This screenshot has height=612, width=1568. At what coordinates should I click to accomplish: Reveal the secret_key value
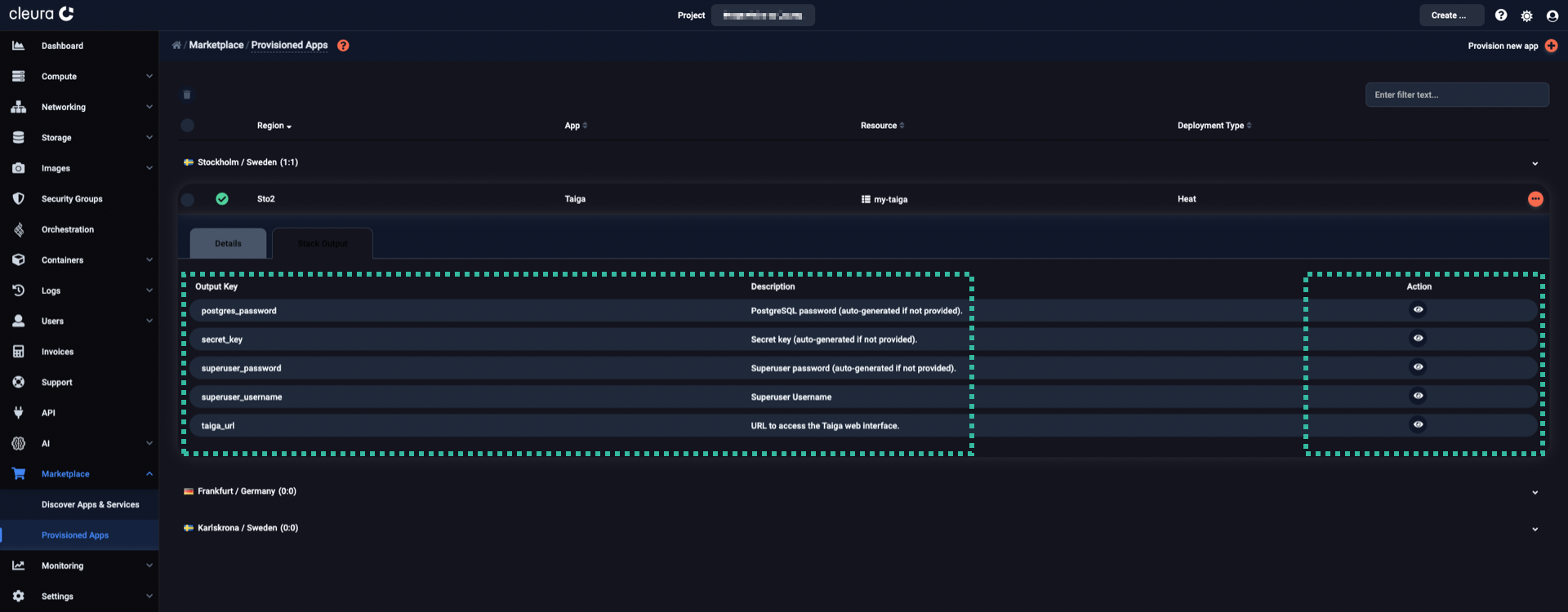1419,338
